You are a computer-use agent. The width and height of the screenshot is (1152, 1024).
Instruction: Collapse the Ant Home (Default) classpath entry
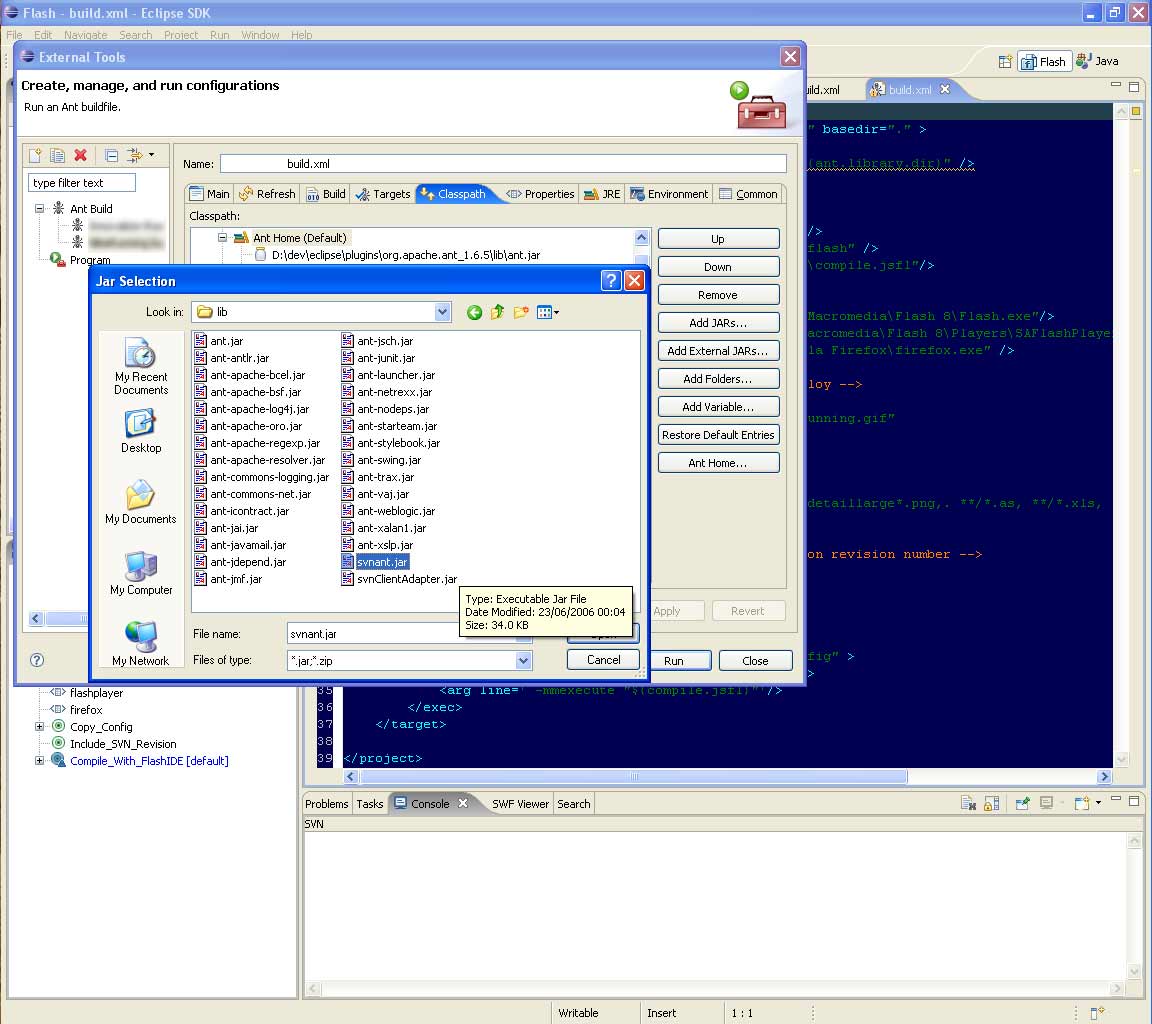click(223, 237)
